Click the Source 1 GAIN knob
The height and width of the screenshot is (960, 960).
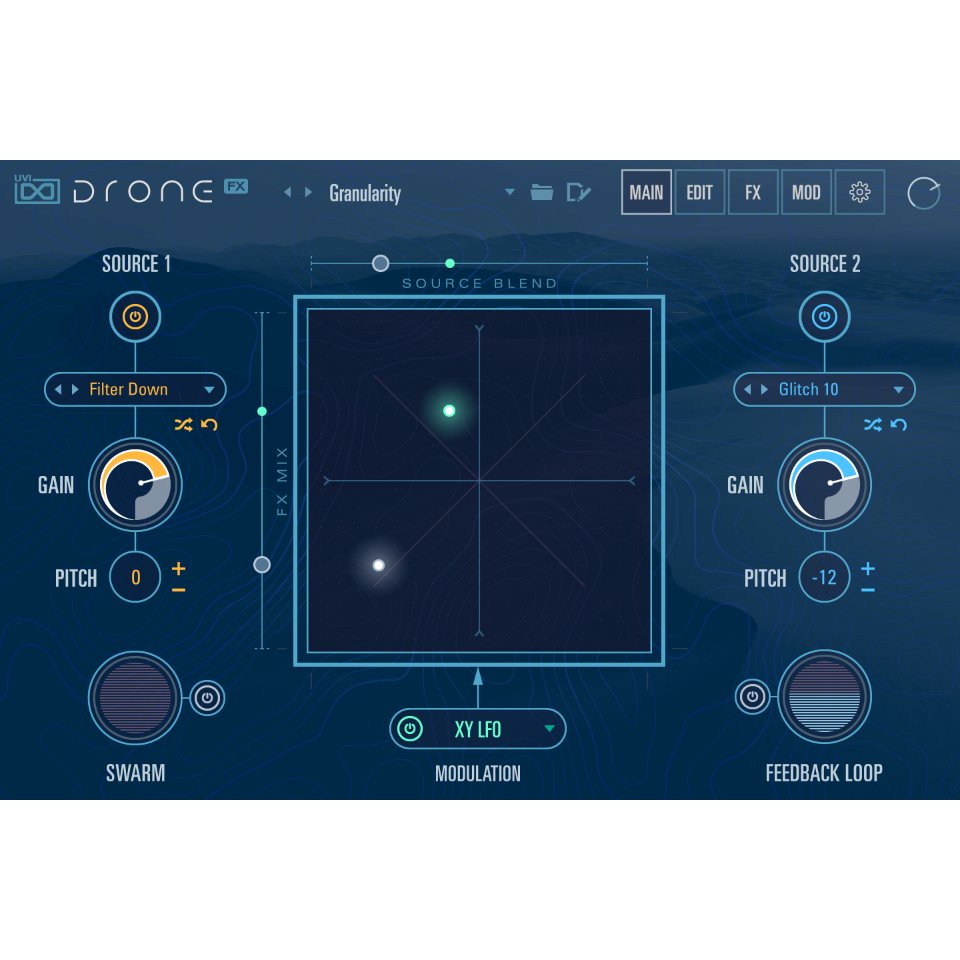(135, 484)
